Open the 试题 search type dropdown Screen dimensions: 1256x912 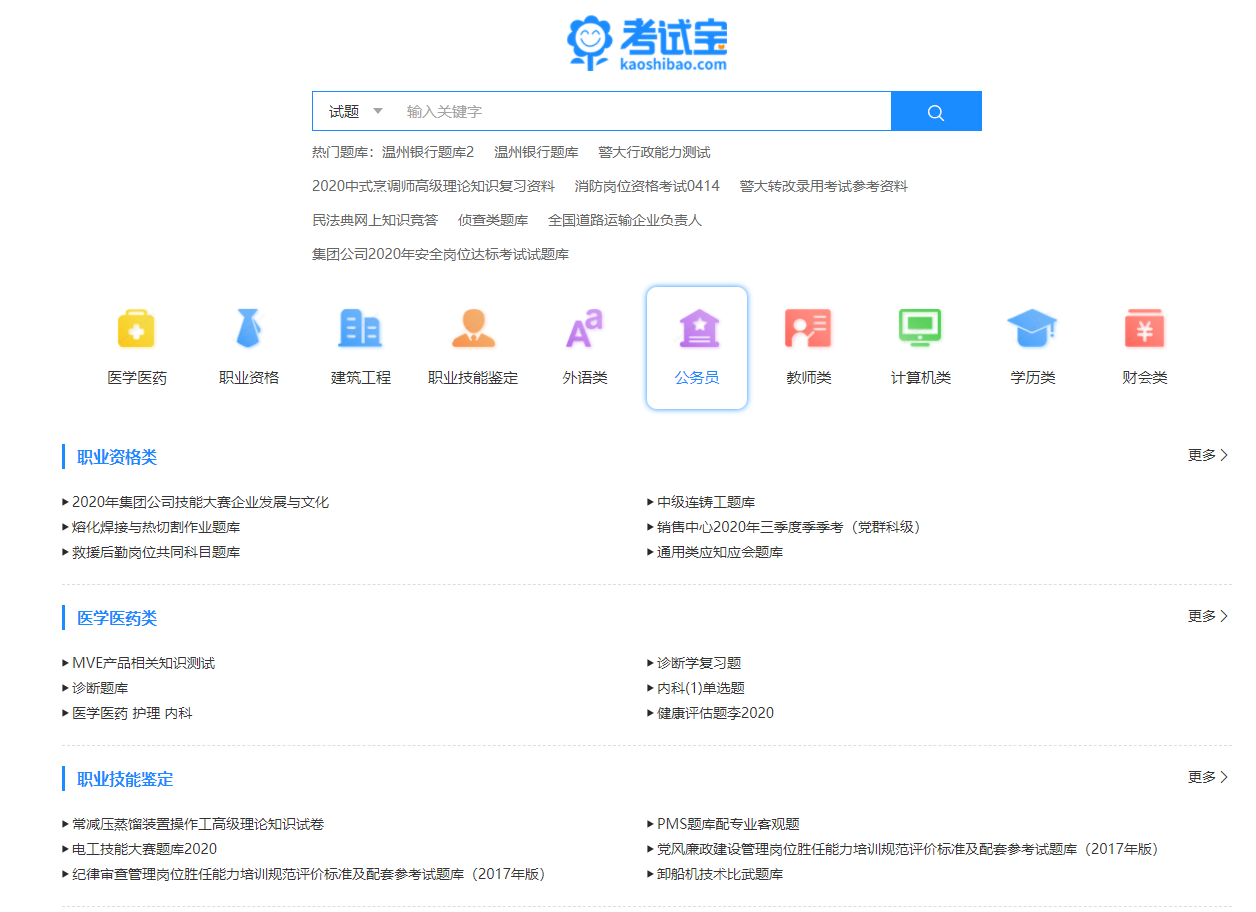tap(350, 110)
